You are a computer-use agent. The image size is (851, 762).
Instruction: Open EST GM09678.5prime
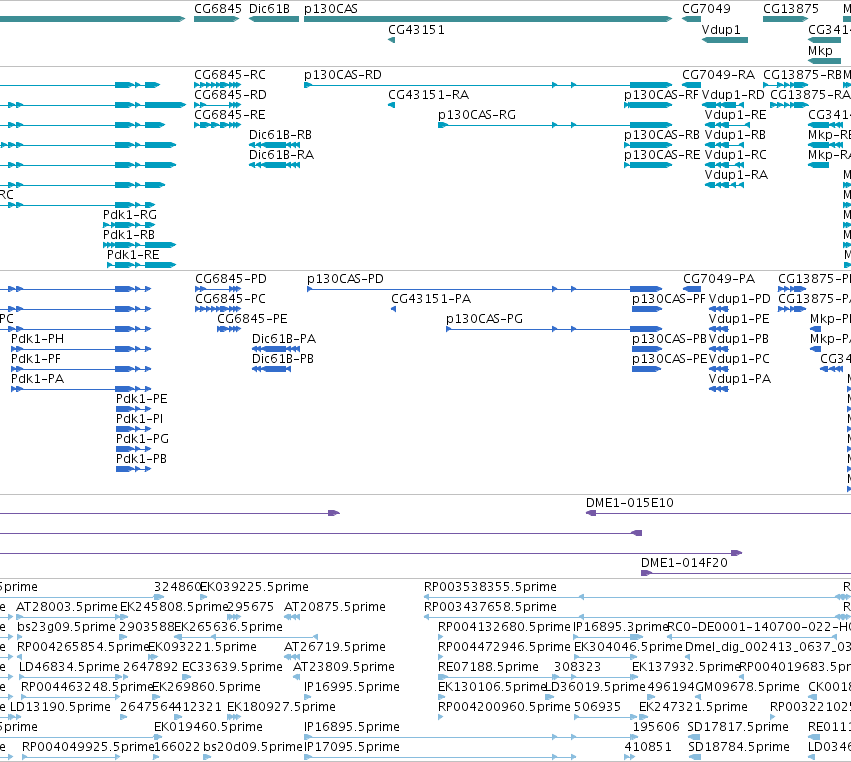(x=747, y=687)
